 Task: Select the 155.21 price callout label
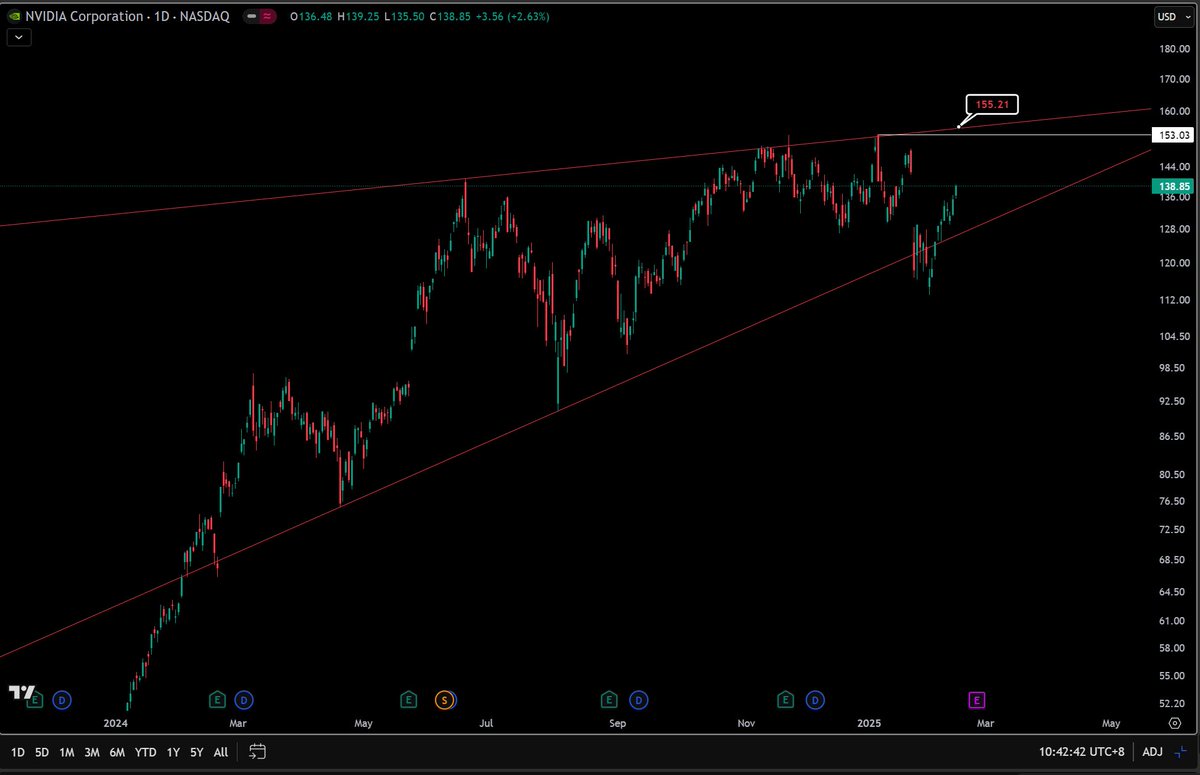pos(992,104)
